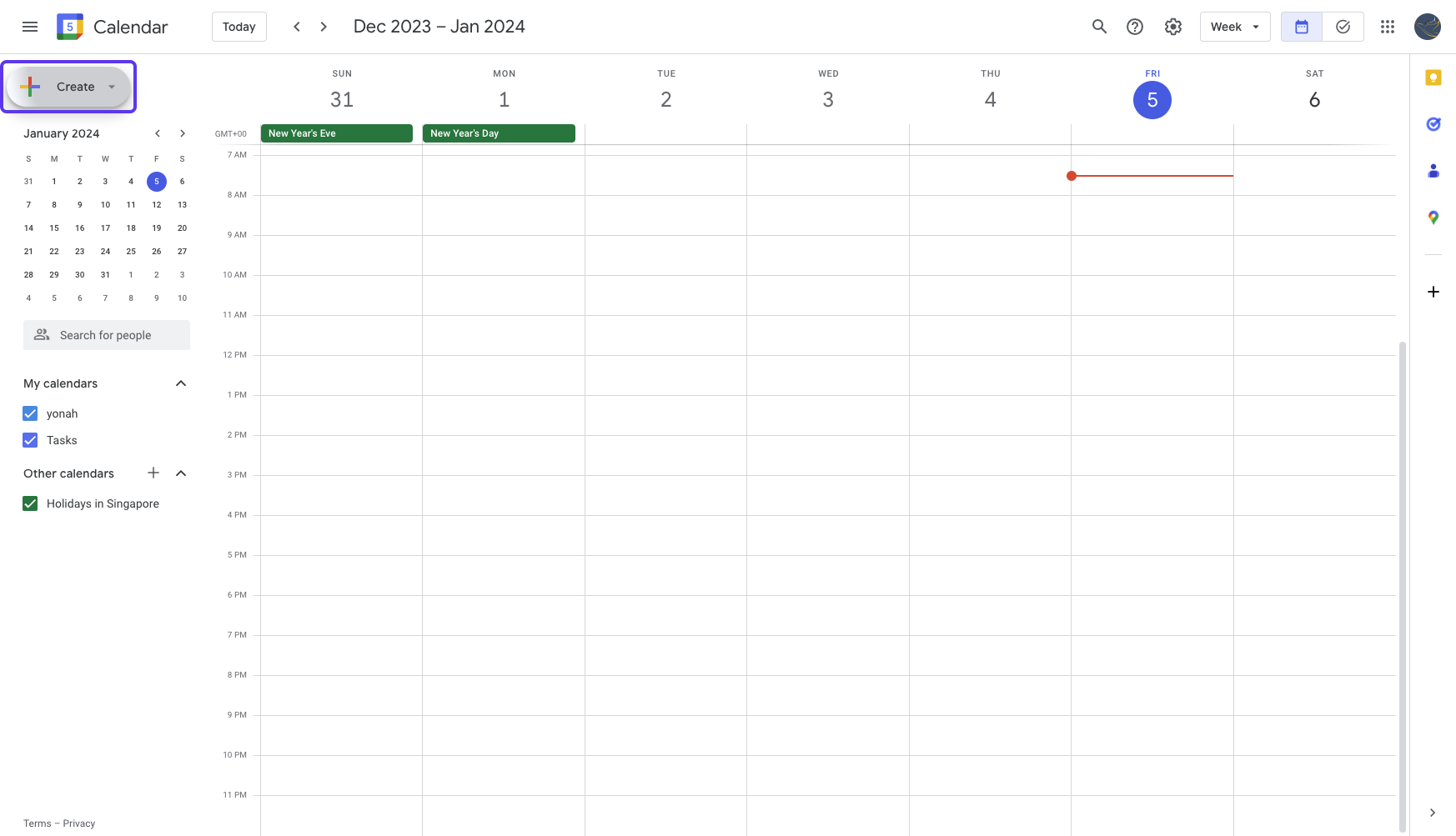Select January 12 in mini calendar
The image size is (1456, 836).
click(x=157, y=204)
